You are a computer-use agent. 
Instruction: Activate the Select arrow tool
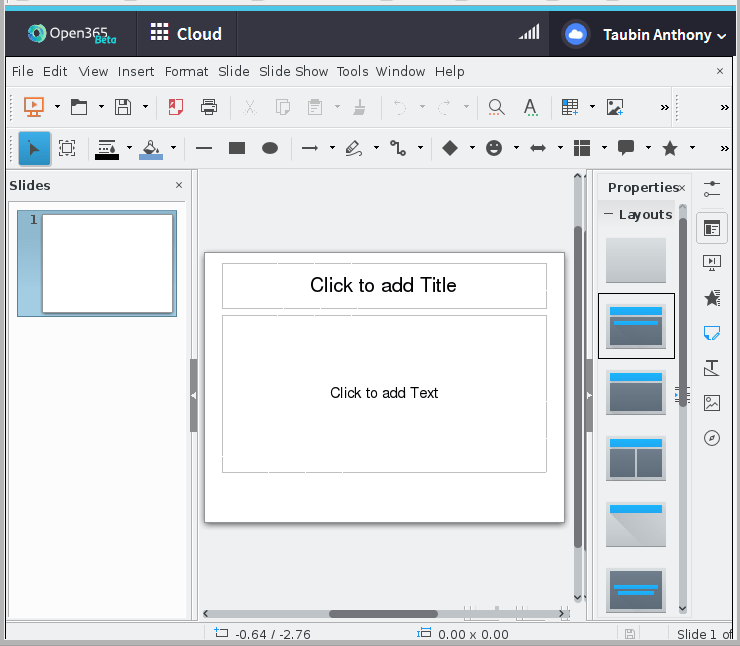[34, 149]
